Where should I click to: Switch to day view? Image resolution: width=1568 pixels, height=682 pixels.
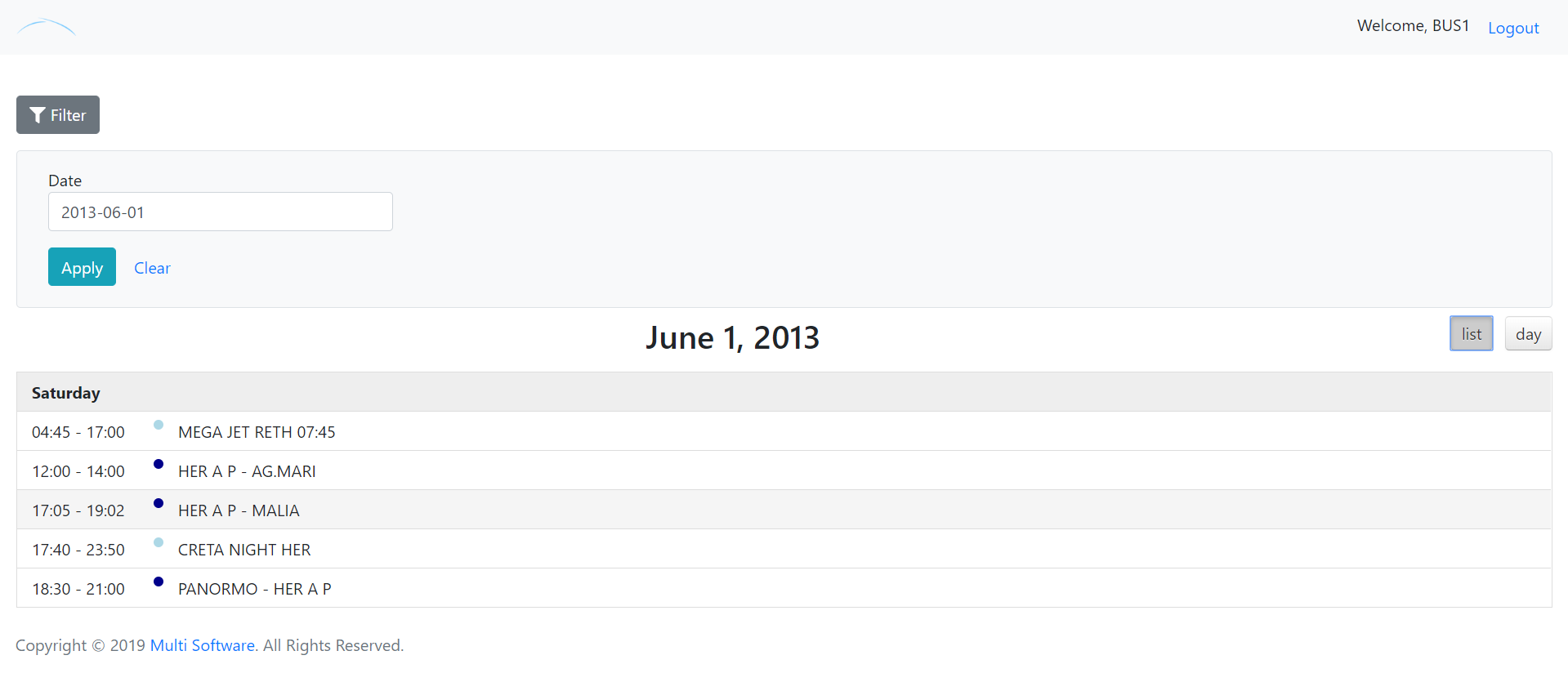pos(1528,334)
